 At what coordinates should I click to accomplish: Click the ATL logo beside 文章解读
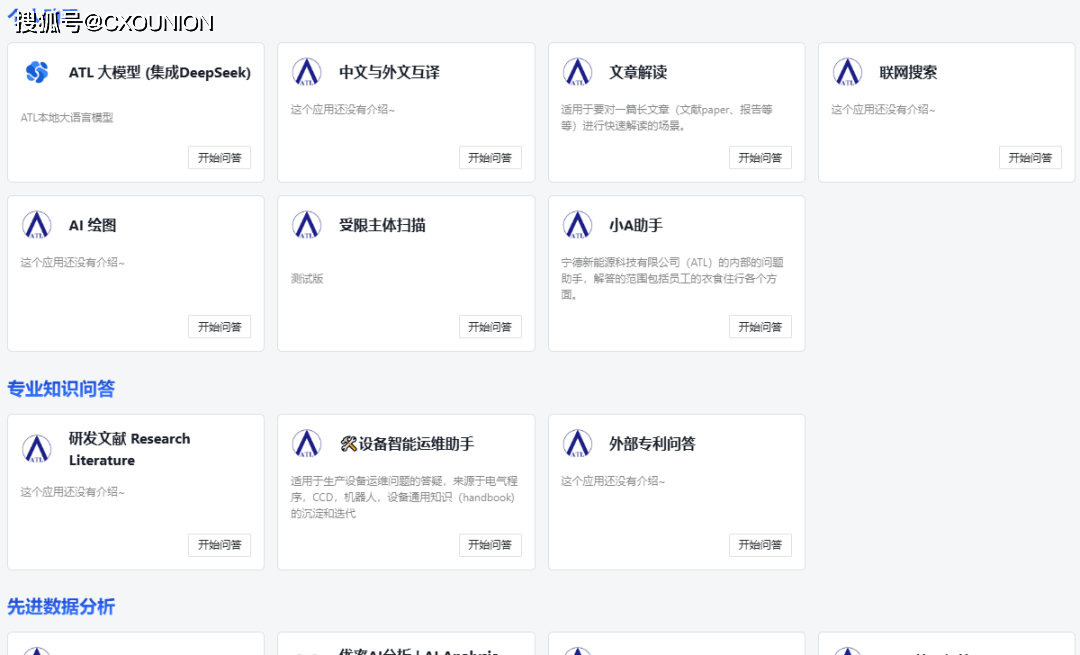pyautogui.click(x=577, y=72)
